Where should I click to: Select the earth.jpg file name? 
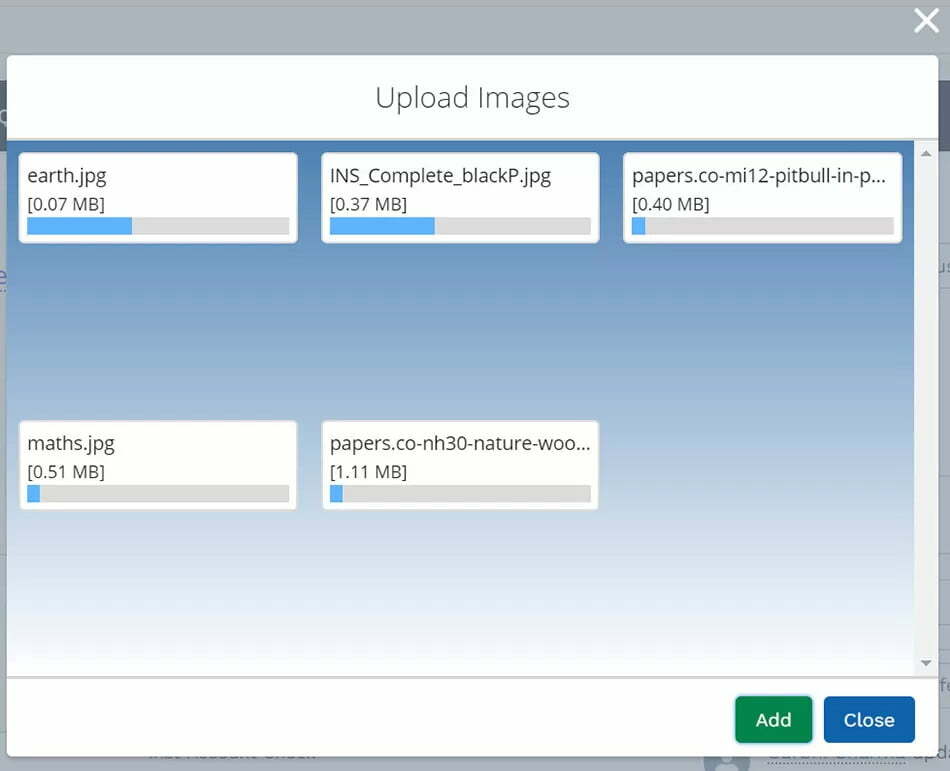click(67, 176)
